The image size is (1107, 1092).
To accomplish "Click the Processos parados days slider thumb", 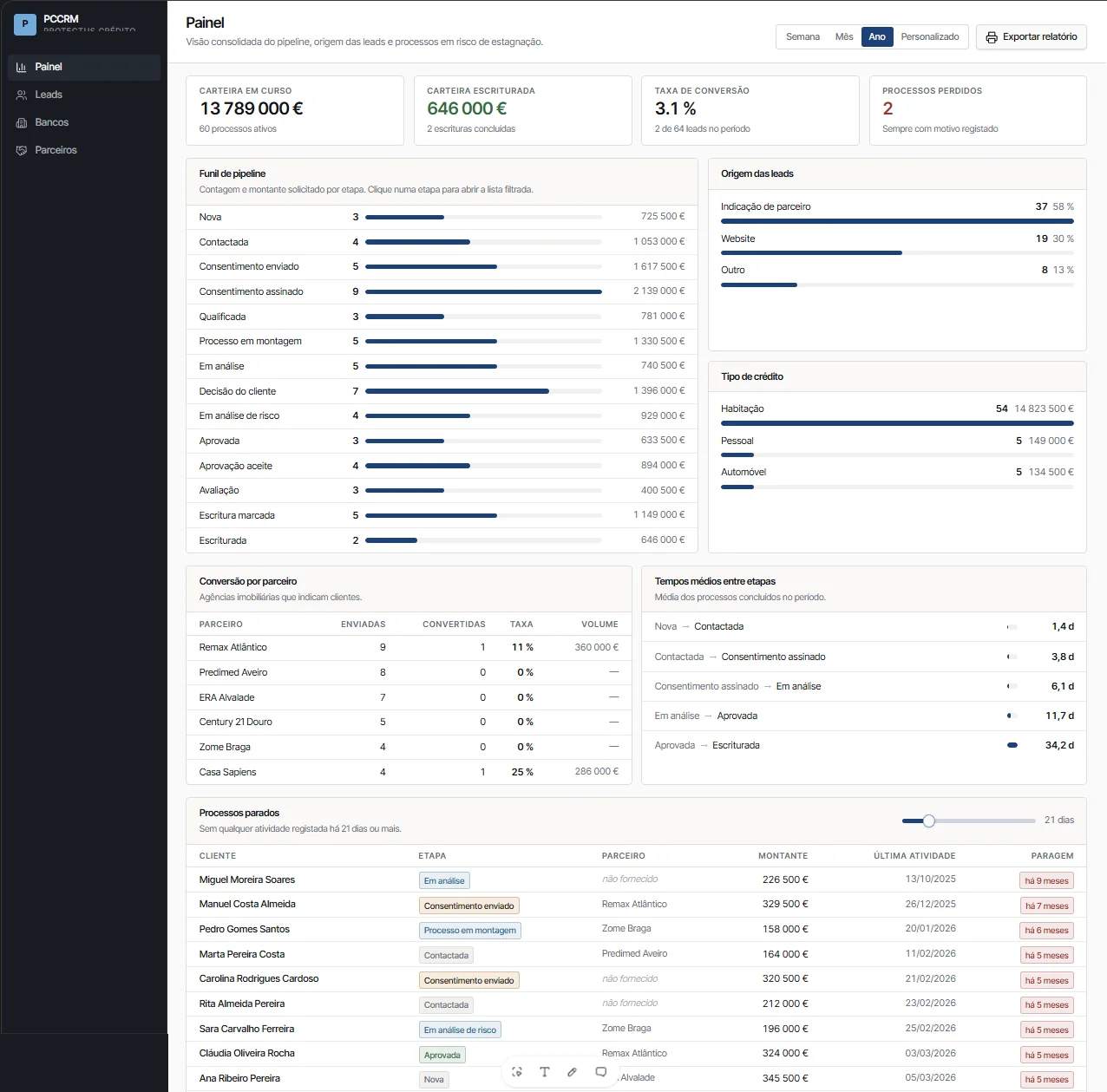I will [x=929, y=821].
